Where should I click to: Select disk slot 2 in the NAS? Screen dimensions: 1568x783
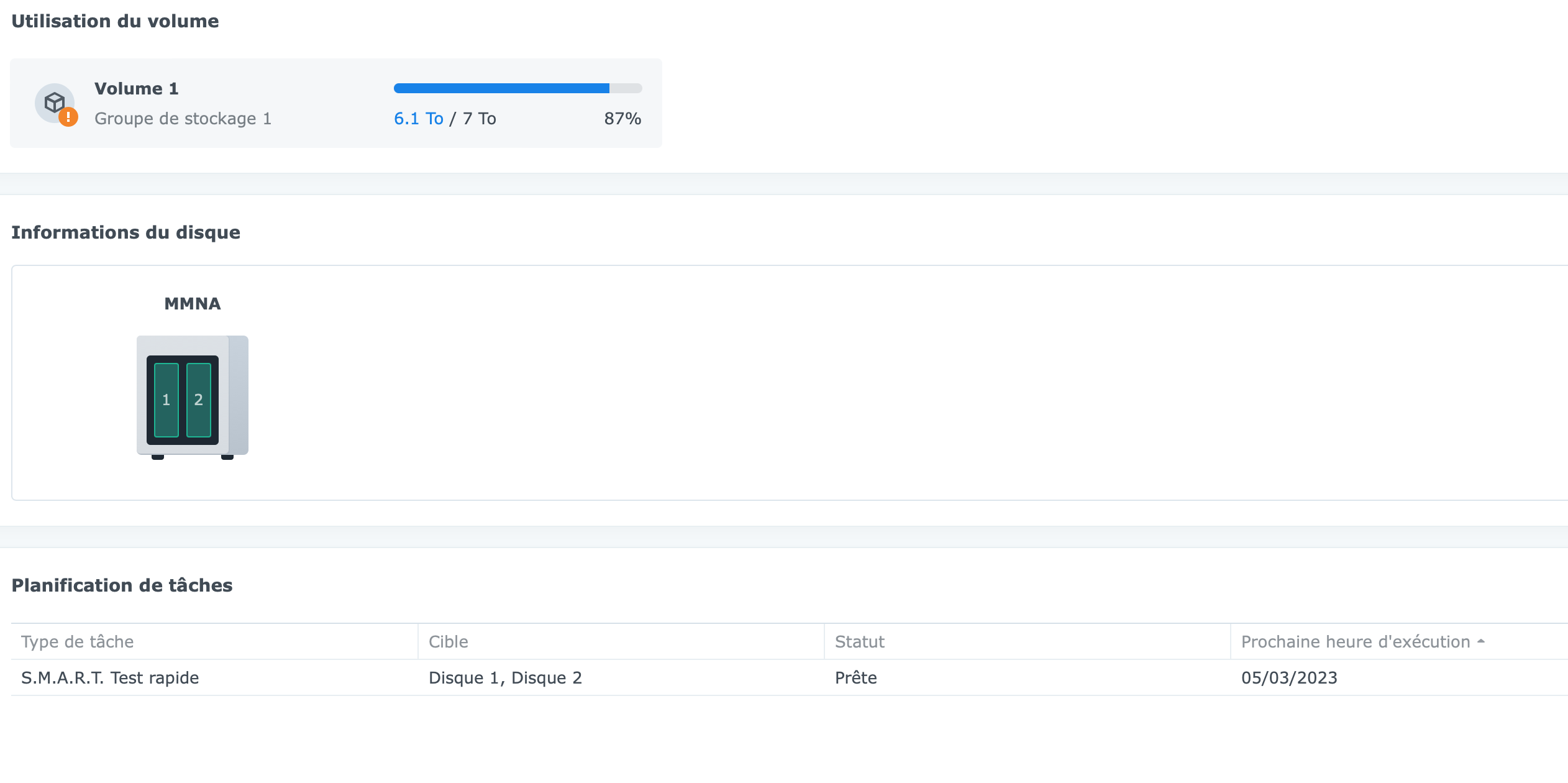pyautogui.click(x=199, y=400)
